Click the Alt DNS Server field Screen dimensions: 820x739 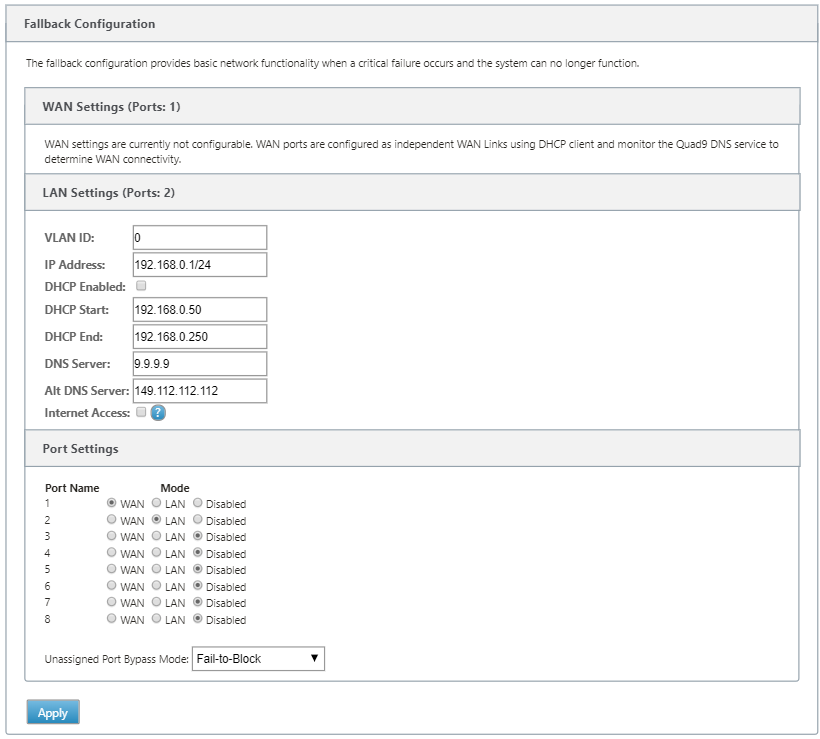(x=200, y=391)
